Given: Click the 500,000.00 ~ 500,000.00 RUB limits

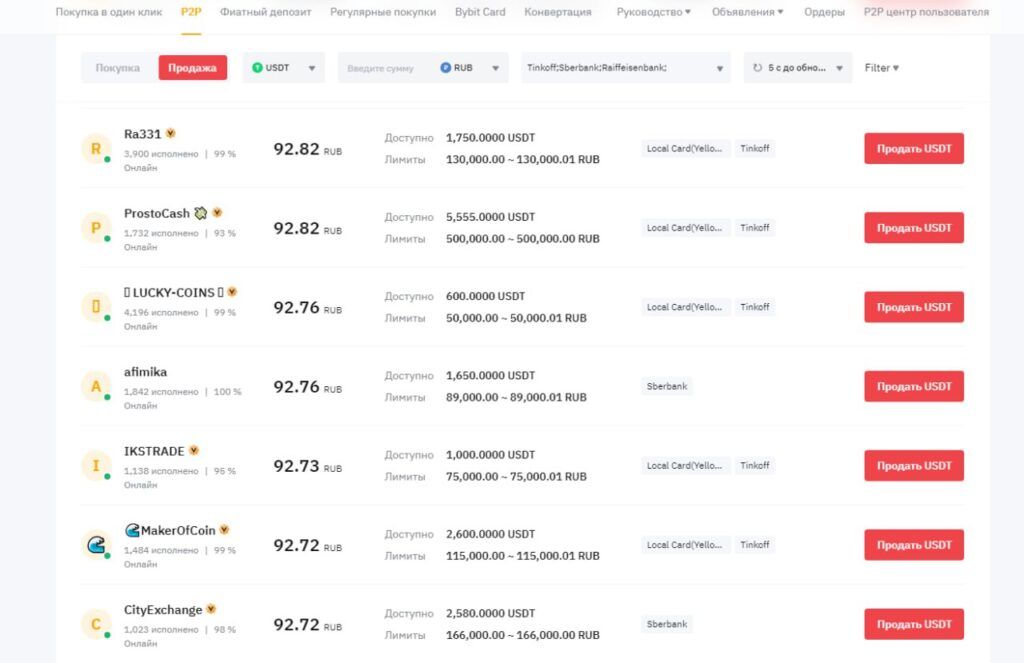Looking at the screenshot, I should pos(522,239).
